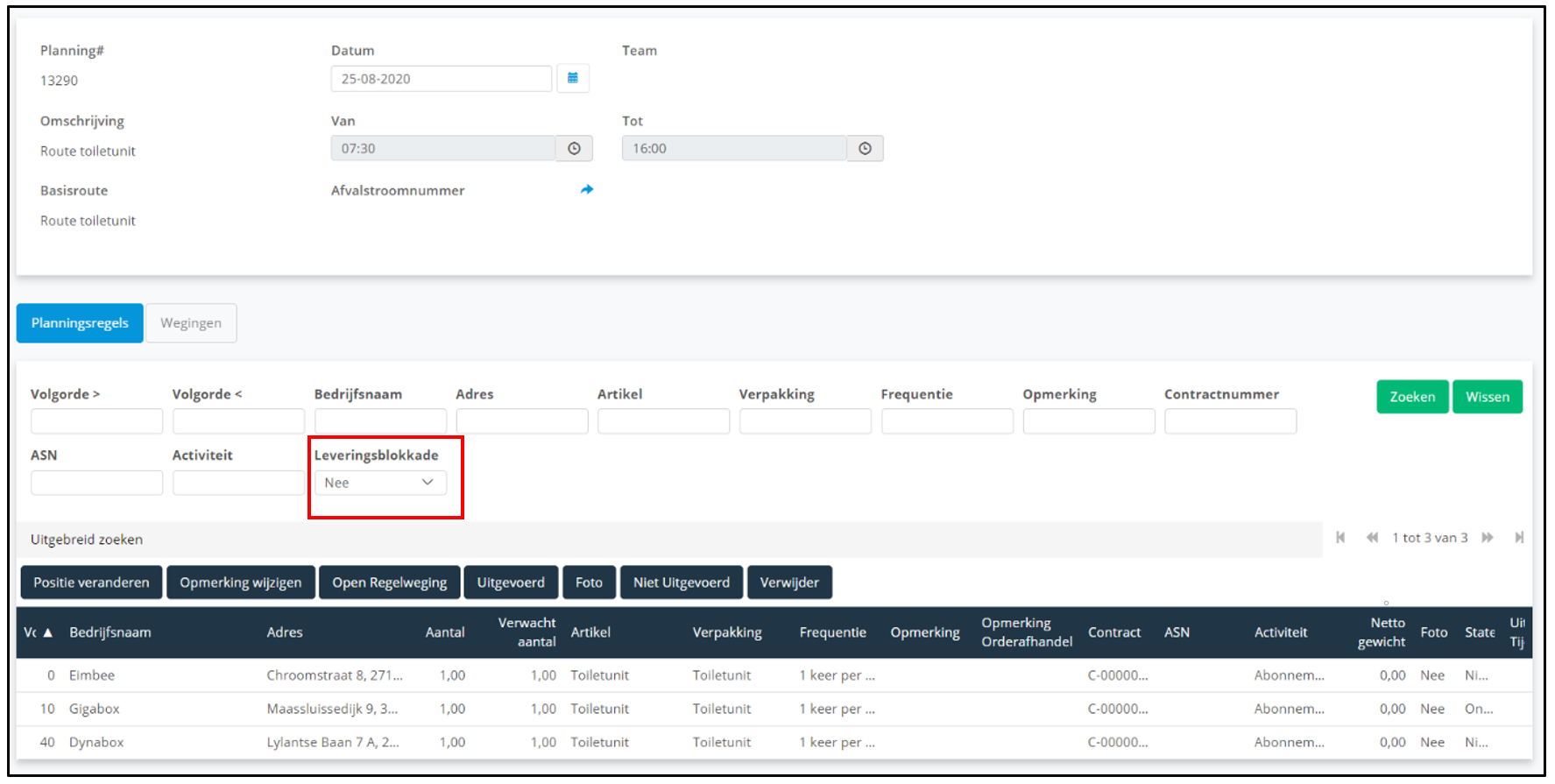Sort by Frequentie column header
This screenshot has height=784, width=1555.
click(x=833, y=632)
